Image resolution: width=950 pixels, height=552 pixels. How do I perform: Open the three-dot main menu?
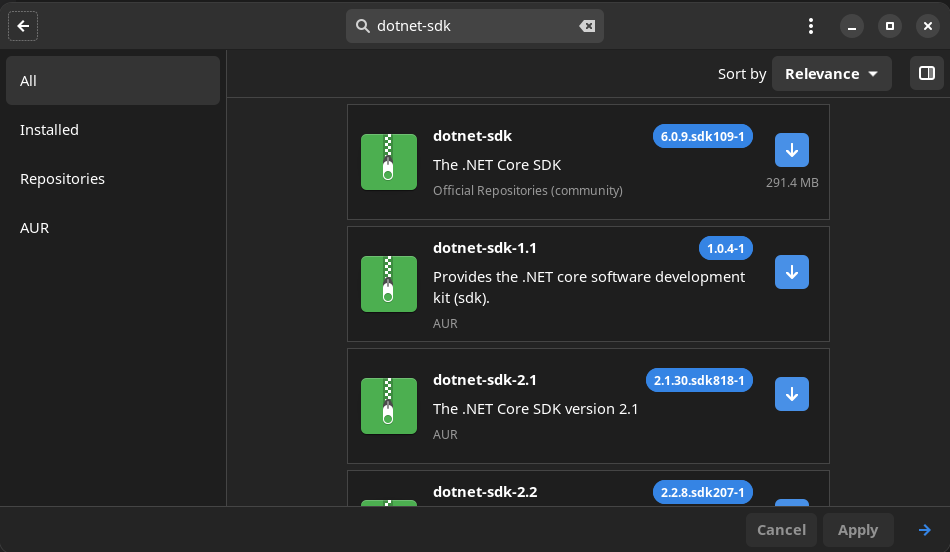click(811, 26)
